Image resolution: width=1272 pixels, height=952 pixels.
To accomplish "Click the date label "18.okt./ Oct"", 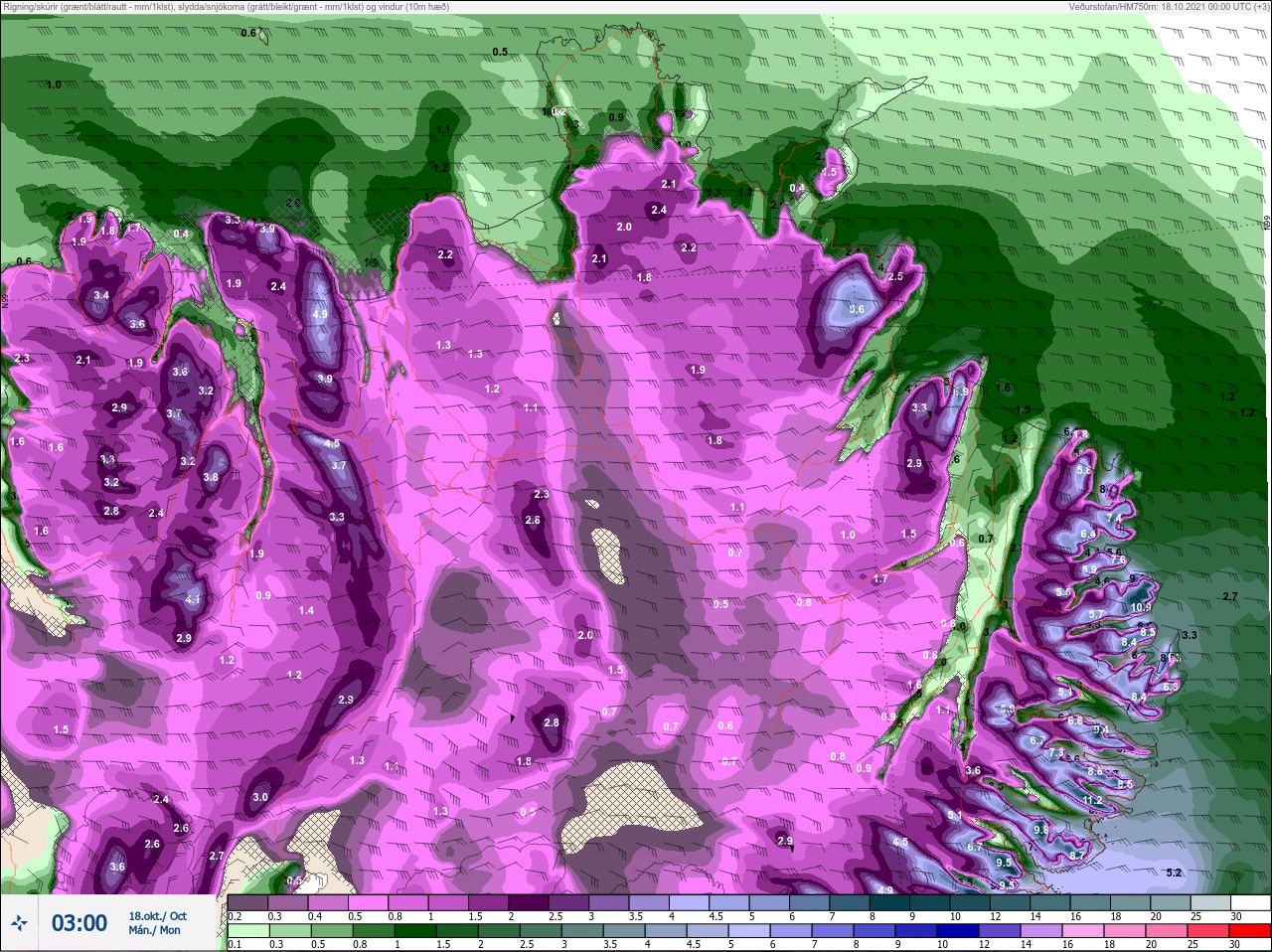I will pos(157,916).
